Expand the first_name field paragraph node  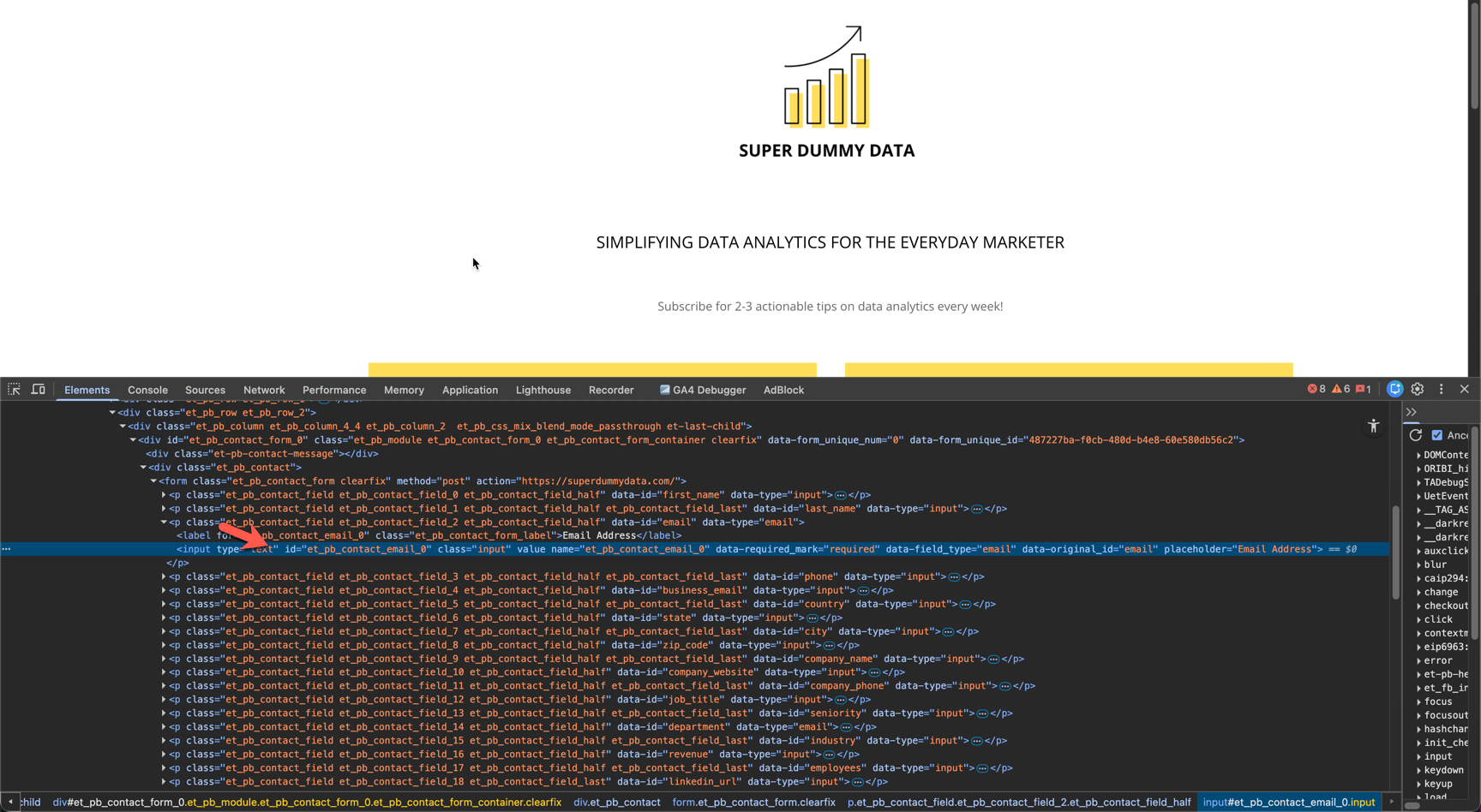click(164, 495)
